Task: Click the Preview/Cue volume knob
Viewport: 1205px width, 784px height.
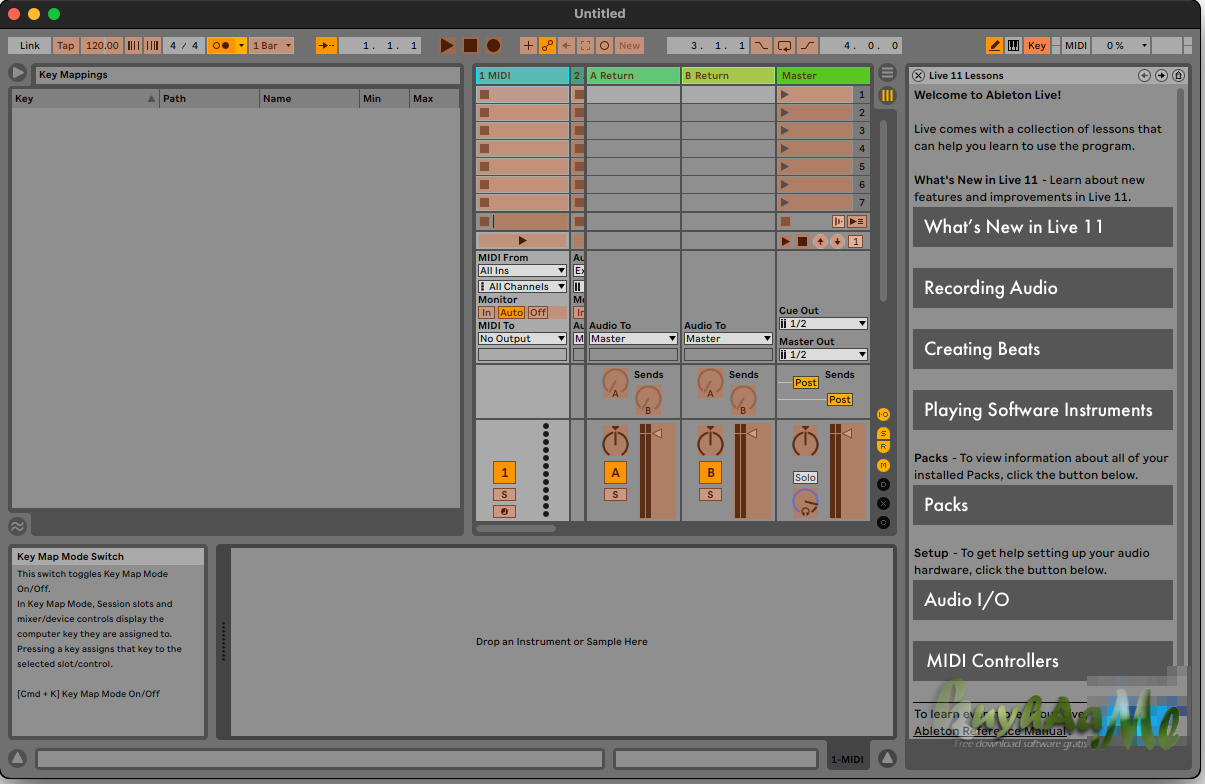Action: click(x=805, y=502)
